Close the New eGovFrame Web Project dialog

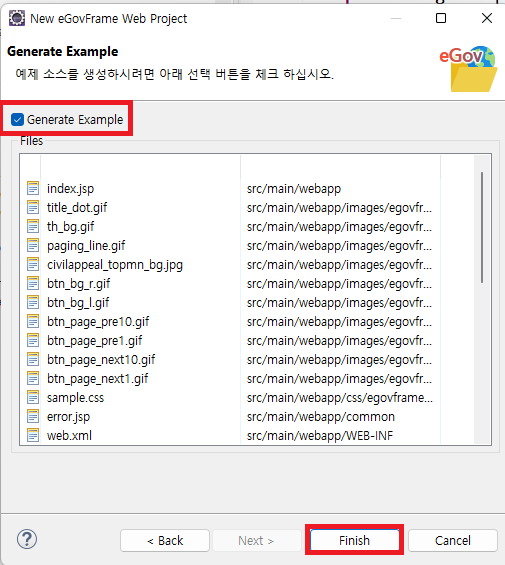click(487, 18)
